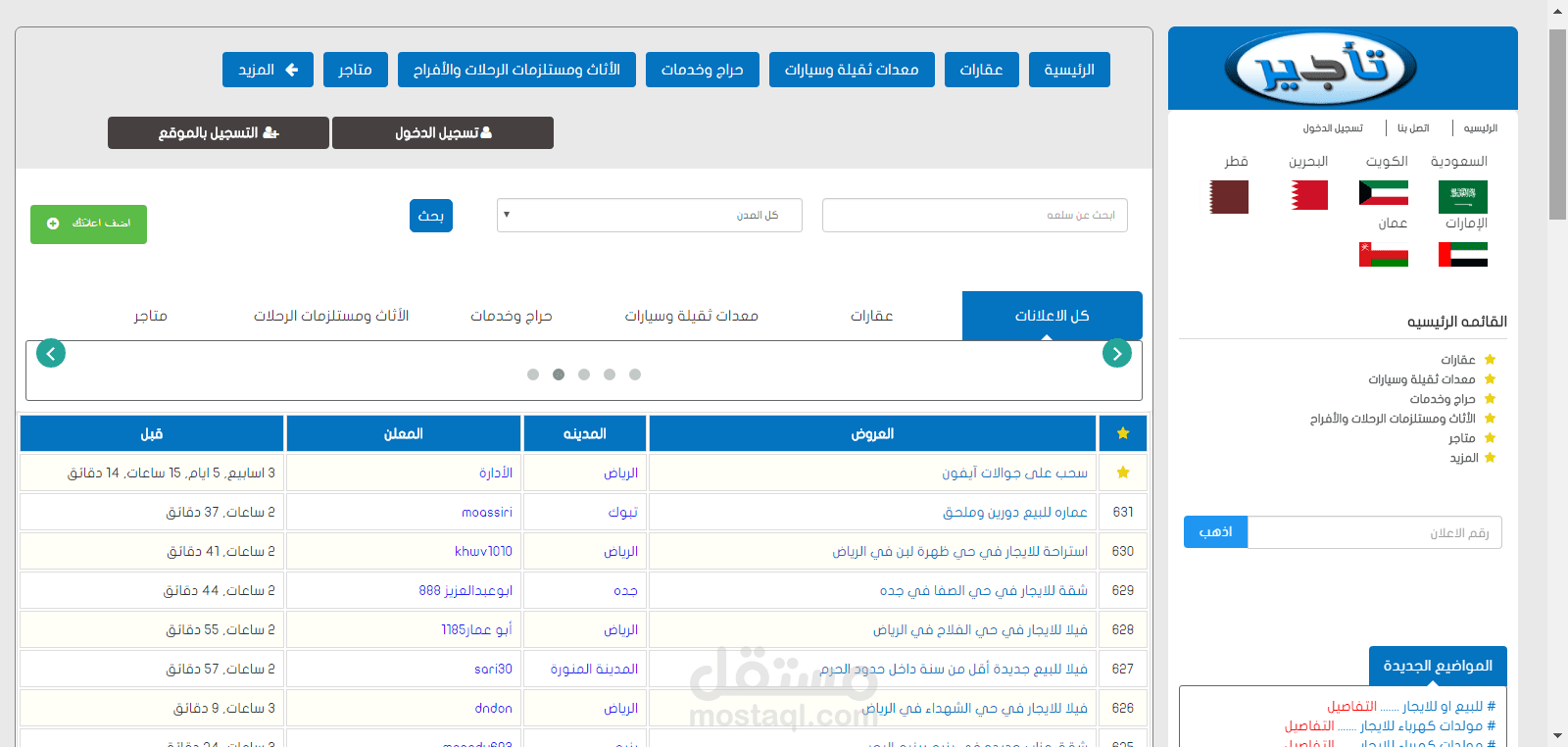Click city link المدينة المنورة
Image resolution: width=1568 pixels, height=747 pixels.
coord(594,669)
